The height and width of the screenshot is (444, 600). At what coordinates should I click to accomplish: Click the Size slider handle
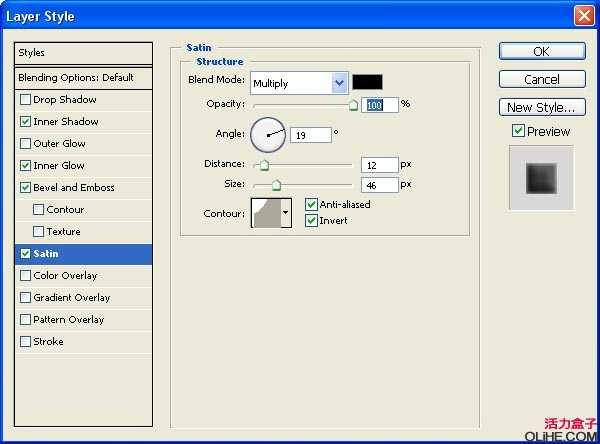tap(276, 185)
